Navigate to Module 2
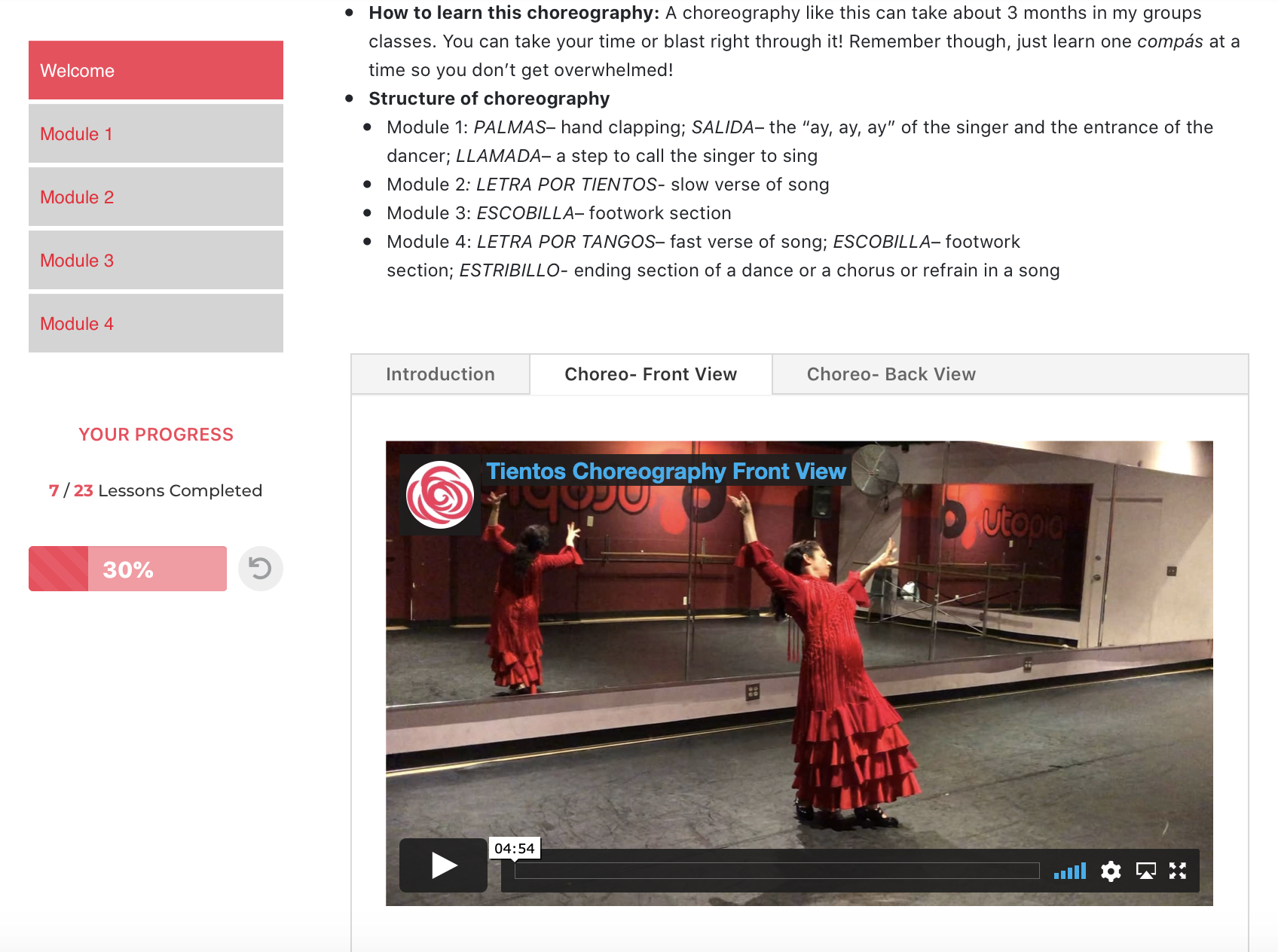 156,197
